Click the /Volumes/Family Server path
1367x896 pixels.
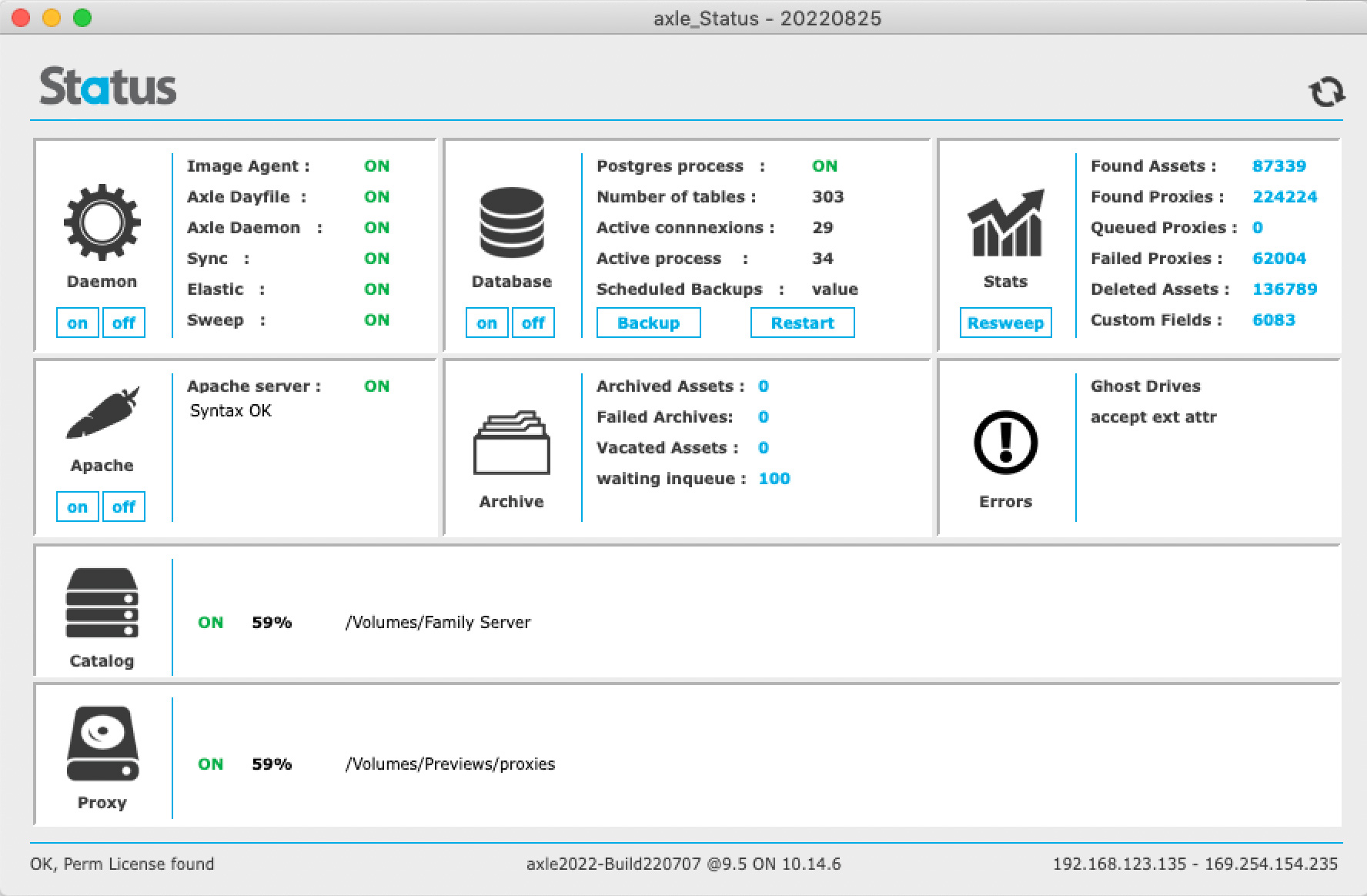pos(438,622)
